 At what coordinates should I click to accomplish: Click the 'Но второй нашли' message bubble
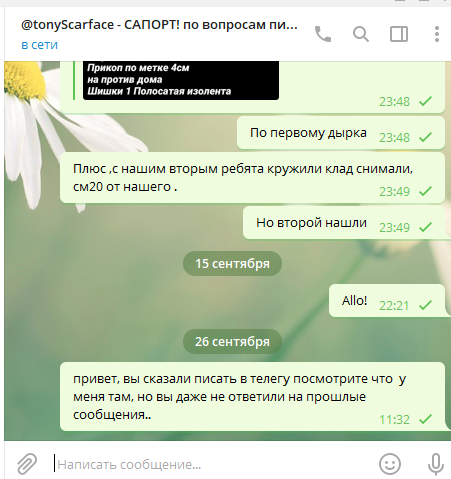[x=344, y=223]
